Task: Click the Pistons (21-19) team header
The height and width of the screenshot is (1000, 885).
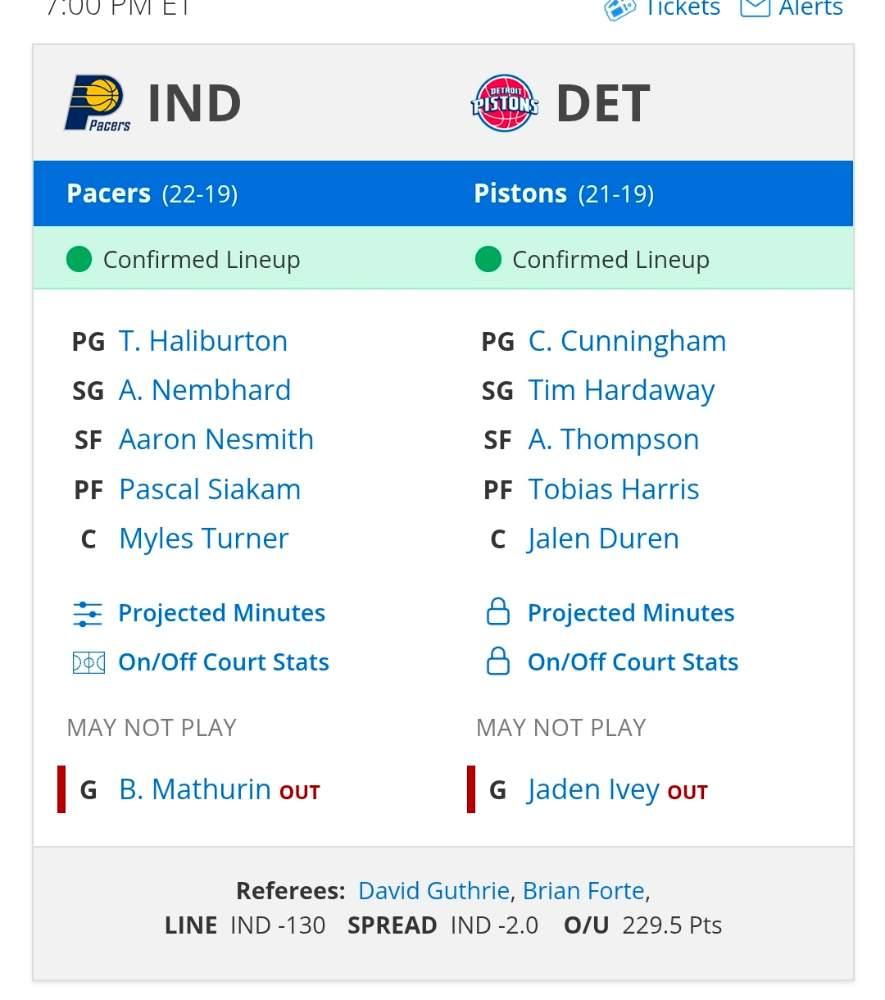Action: 563,193
